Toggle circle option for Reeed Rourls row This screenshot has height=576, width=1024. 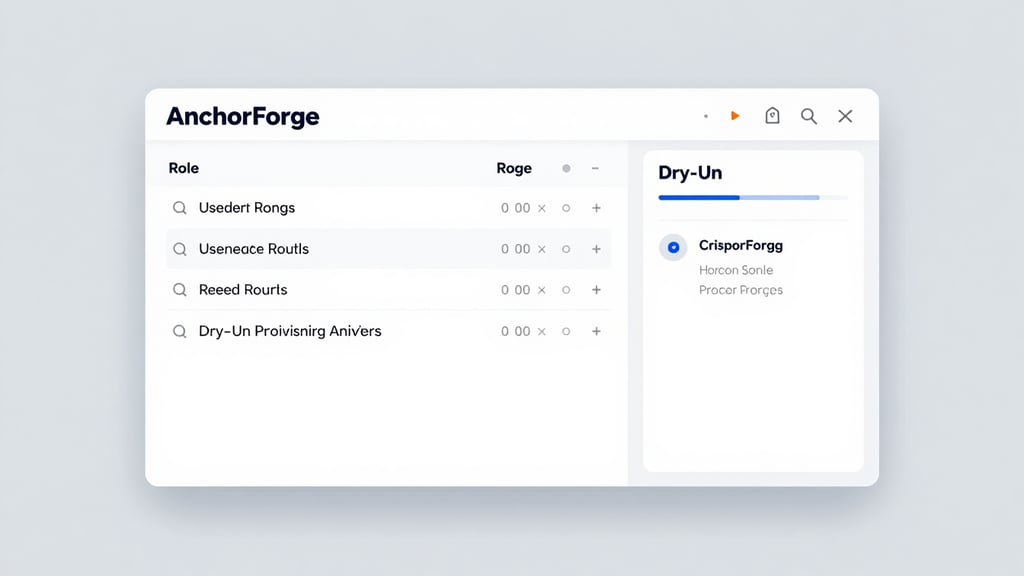tap(566, 289)
